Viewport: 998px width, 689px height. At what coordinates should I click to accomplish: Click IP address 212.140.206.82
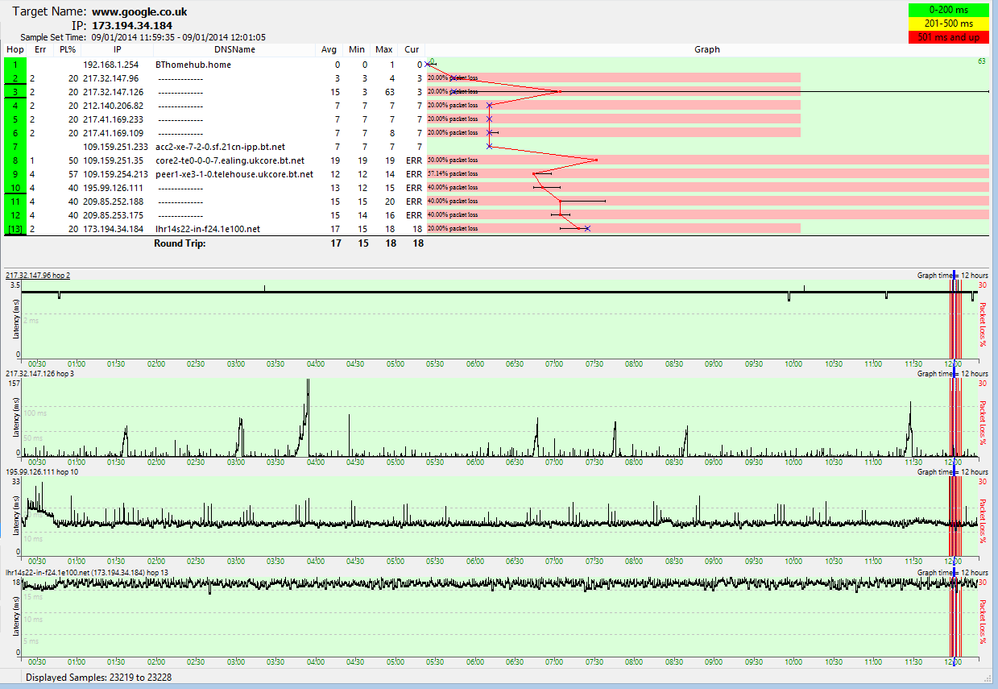(113, 106)
